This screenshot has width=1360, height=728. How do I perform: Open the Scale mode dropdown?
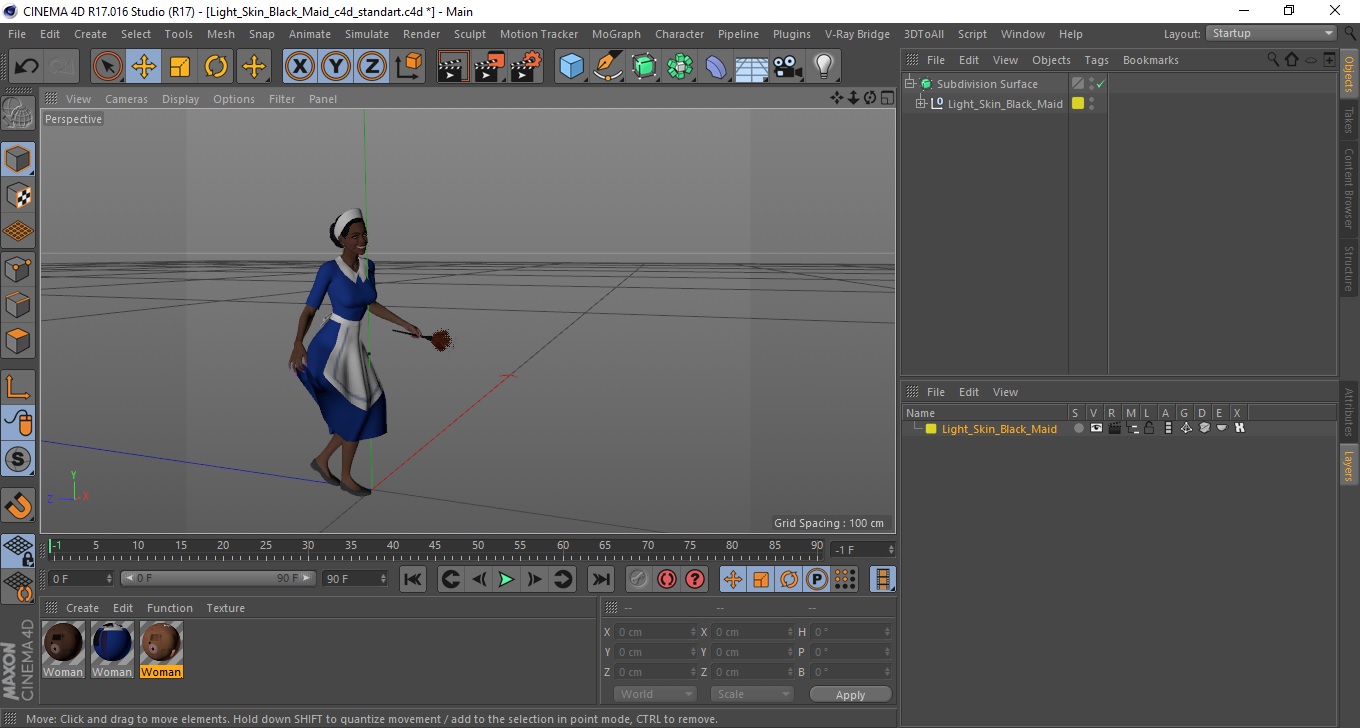pyautogui.click(x=752, y=694)
